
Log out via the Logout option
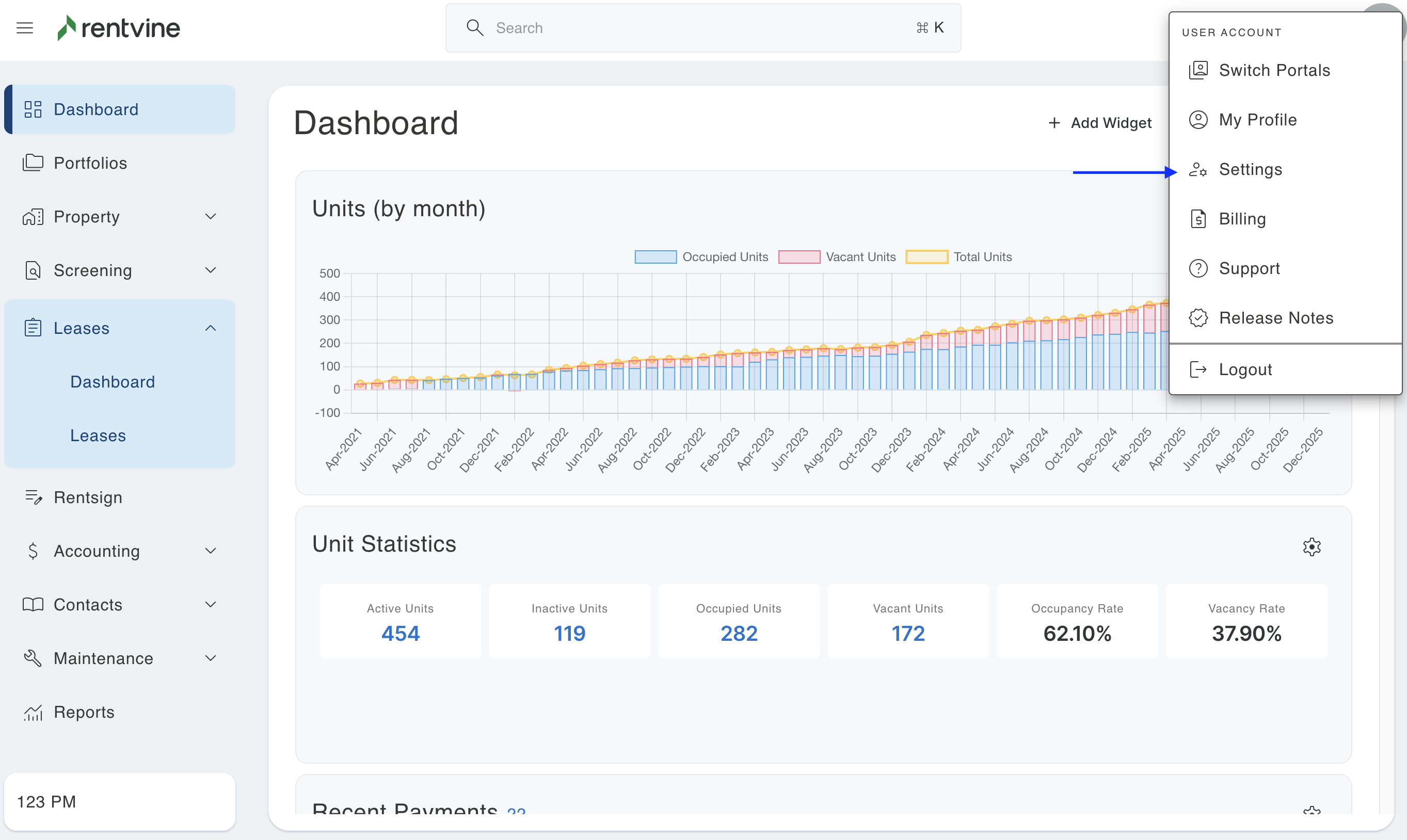tap(1245, 369)
